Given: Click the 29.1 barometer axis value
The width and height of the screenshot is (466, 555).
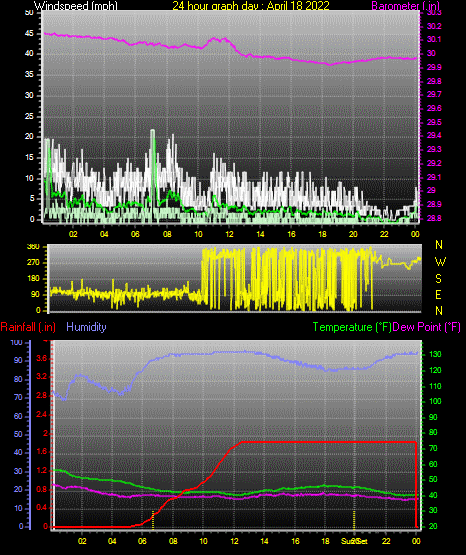Looking at the screenshot, I should [434, 177].
